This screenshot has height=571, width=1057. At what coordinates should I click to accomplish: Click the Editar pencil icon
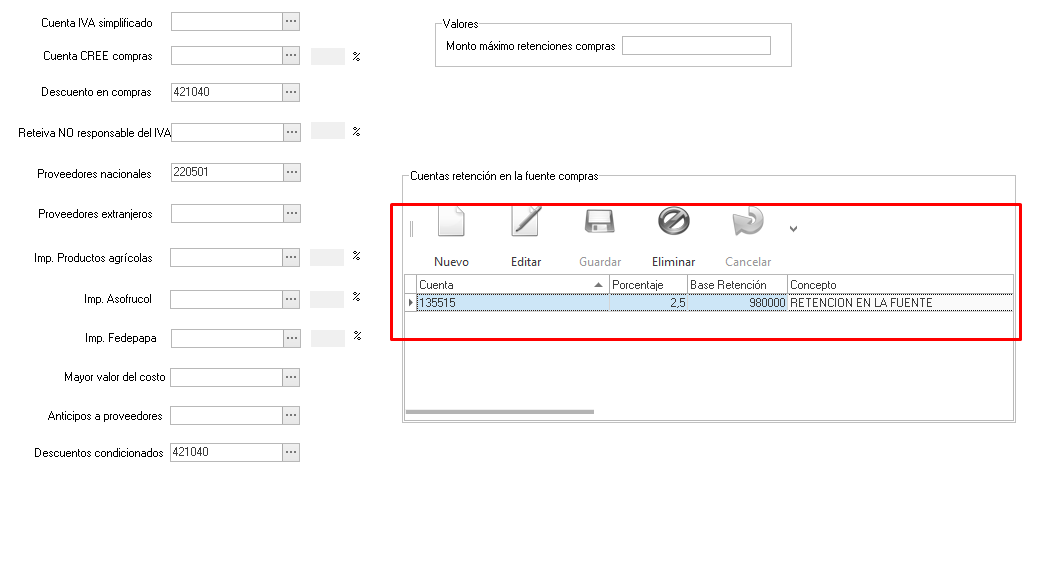coord(526,222)
